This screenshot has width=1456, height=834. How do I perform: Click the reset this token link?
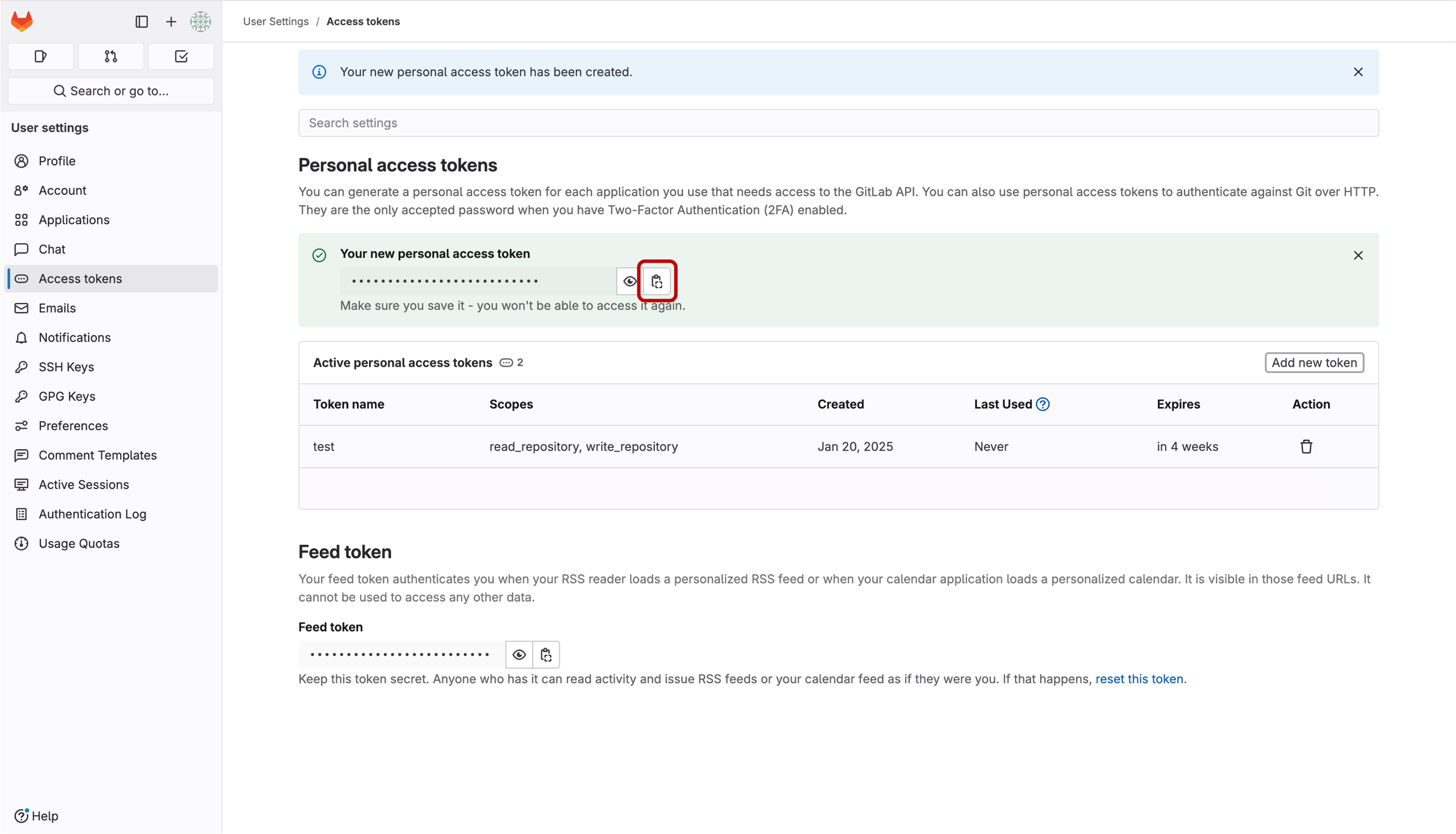coord(1140,679)
